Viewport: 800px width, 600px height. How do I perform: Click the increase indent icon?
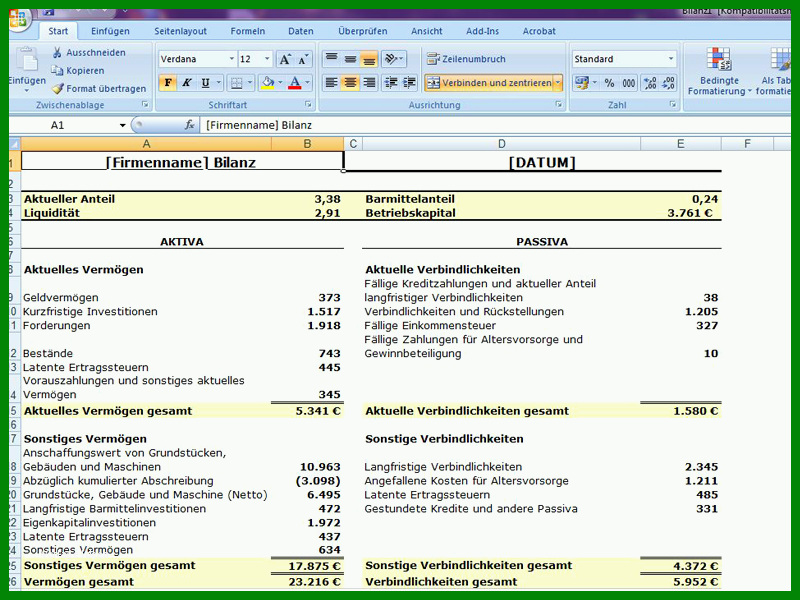(409, 83)
